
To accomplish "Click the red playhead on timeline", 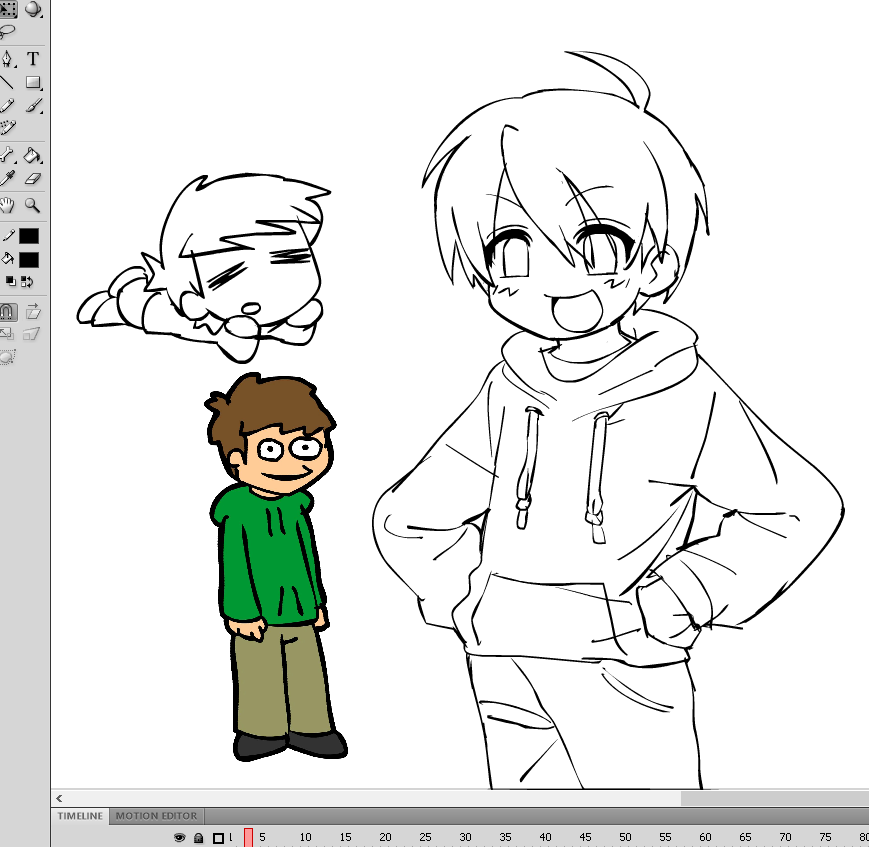I will point(248,837).
